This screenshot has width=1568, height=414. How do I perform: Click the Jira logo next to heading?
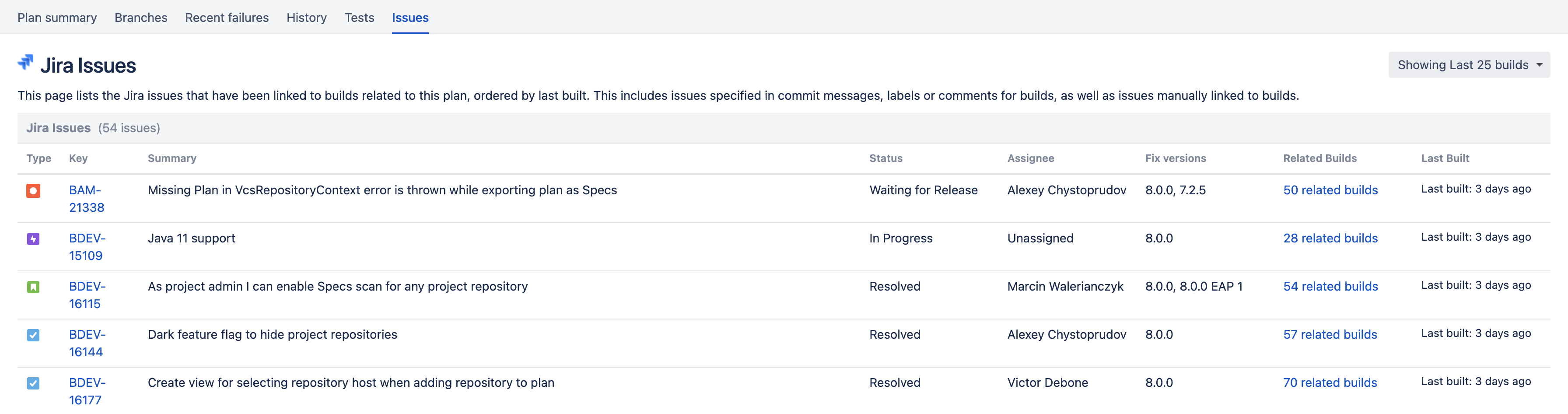(x=25, y=63)
